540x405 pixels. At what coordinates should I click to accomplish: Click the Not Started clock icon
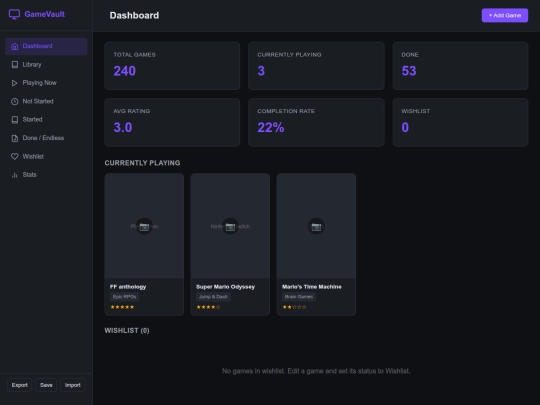[14, 101]
